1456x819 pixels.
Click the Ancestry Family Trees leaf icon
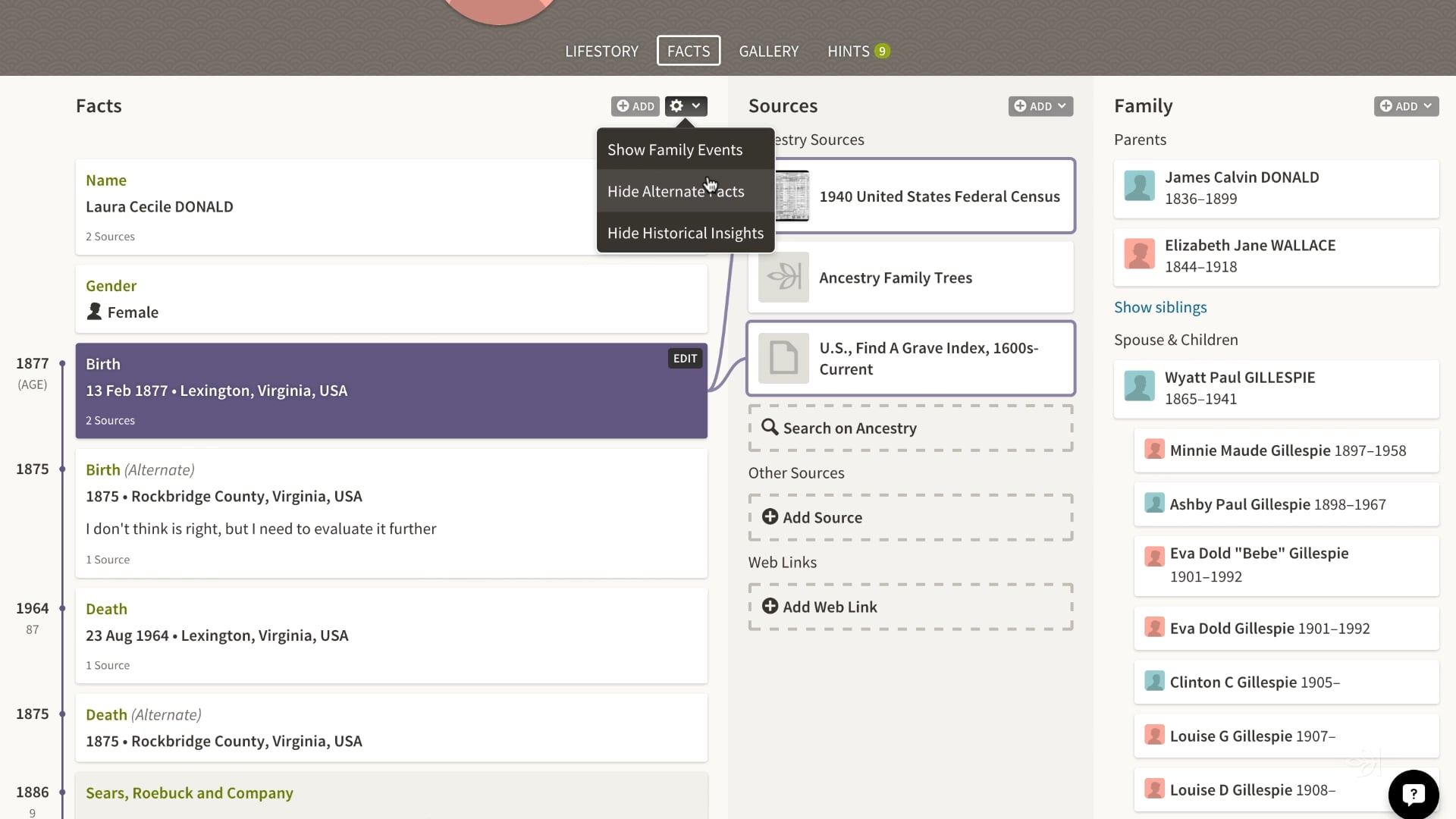point(783,277)
